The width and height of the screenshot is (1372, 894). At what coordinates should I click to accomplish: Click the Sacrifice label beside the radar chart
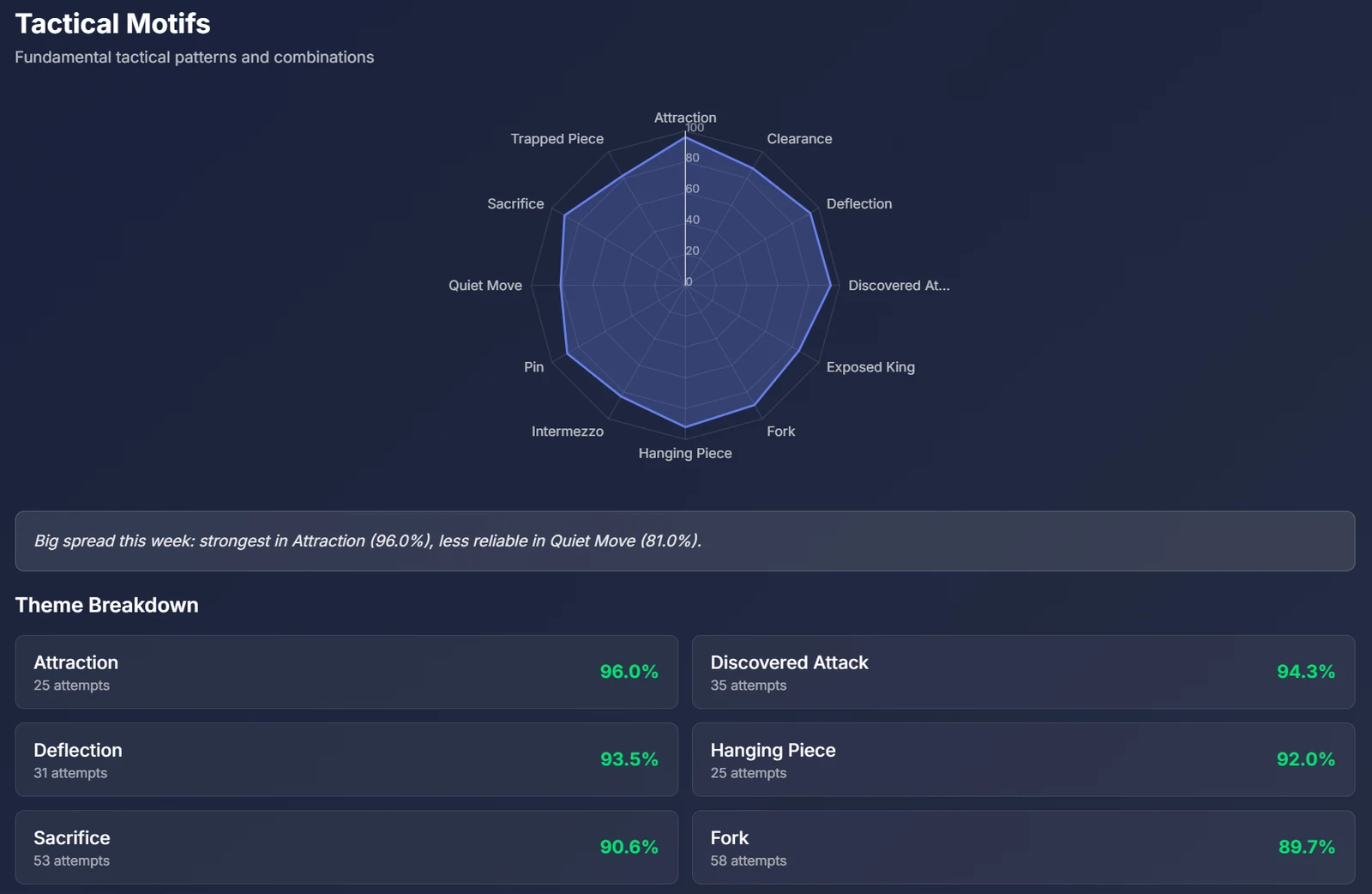[515, 204]
